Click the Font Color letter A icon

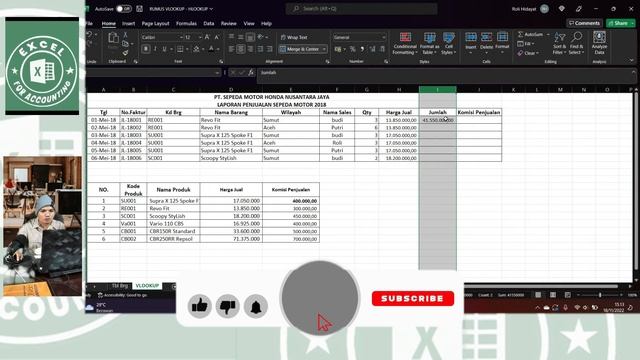[x=211, y=49]
